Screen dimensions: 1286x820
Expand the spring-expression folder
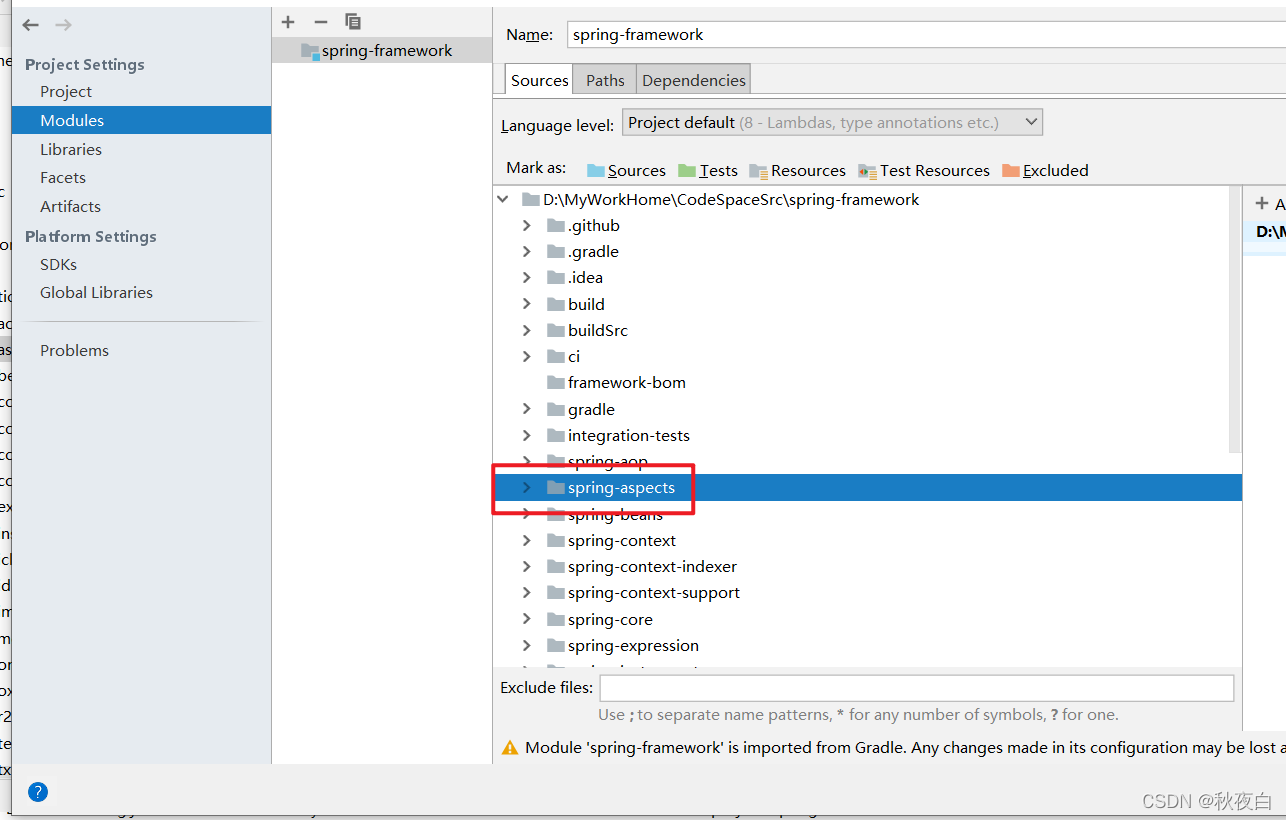527,645
